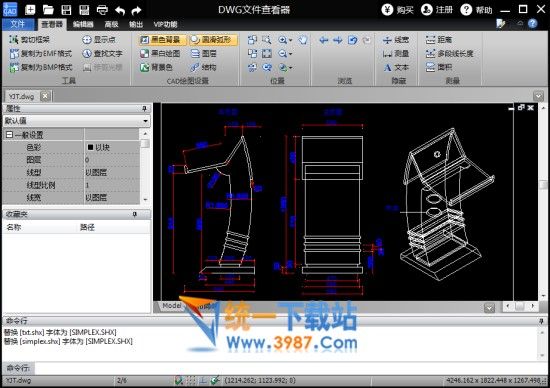Choose the 距离 distance measuring tool
The image size is (550, 388).
click(x=438, y=40)
